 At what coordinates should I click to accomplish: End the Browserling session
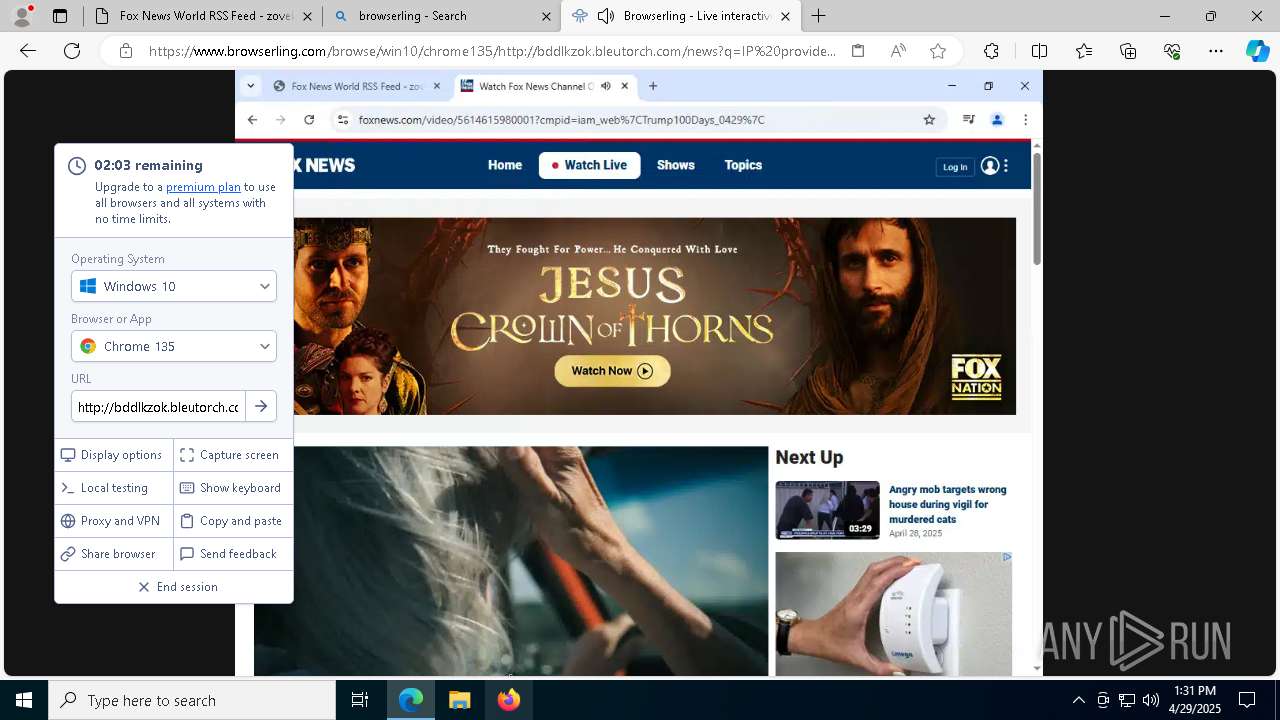coord(174,587)
